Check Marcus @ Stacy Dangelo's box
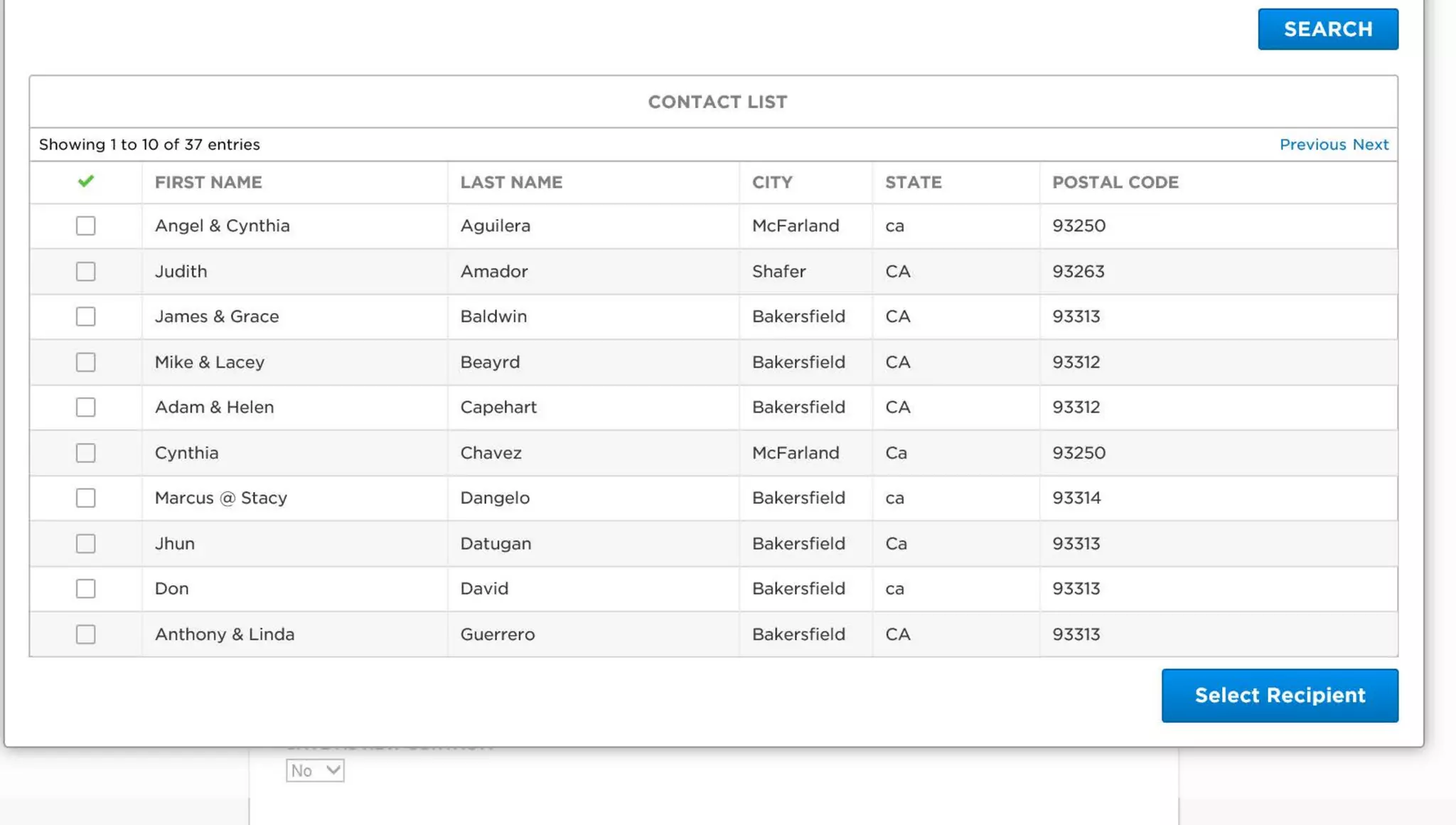The width and height of the screenshot is (1456, 825). click(x=86, y=498)
